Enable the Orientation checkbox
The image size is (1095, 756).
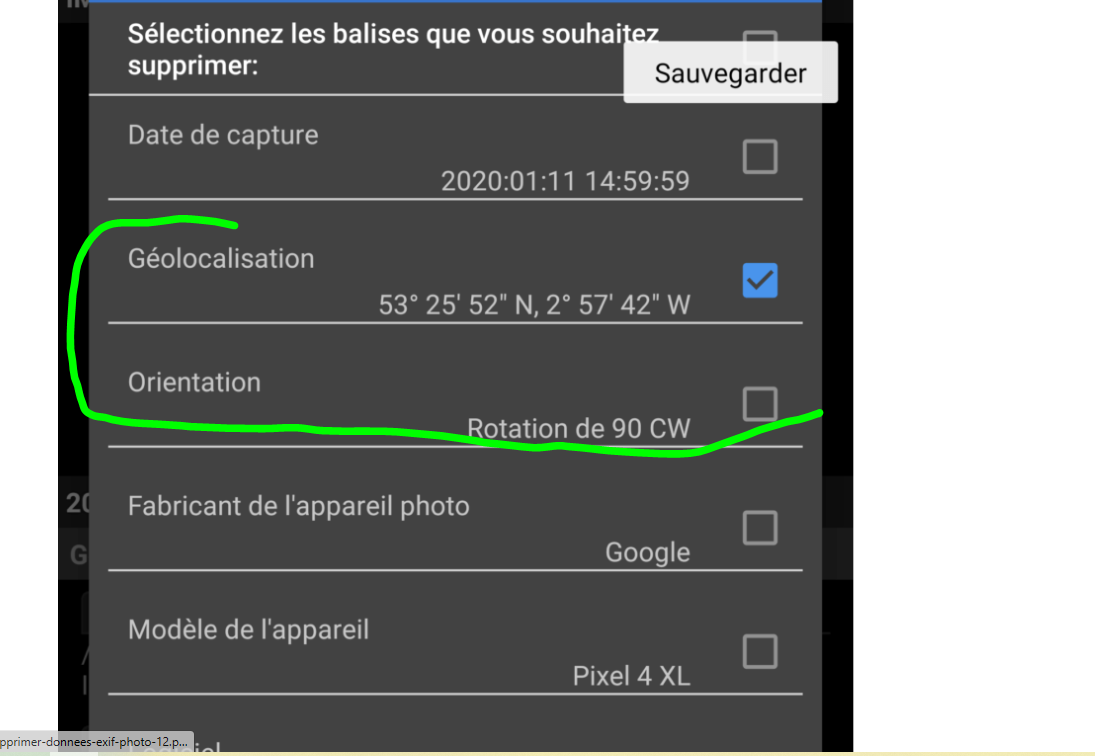coord(760,404)
